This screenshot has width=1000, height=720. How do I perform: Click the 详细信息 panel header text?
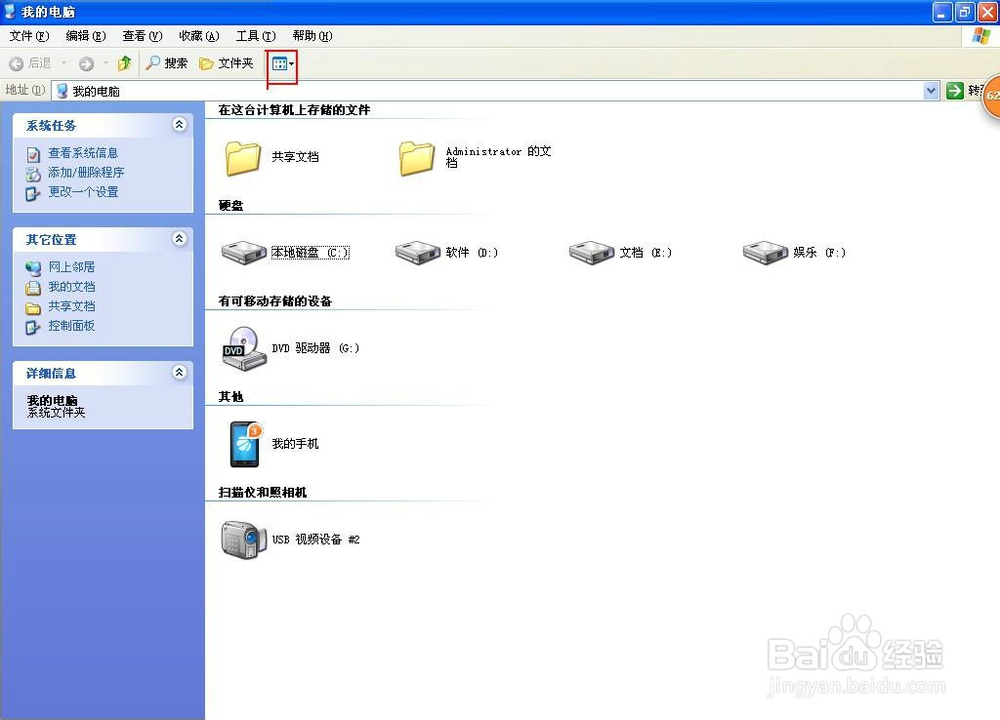pyautogui.click(x=51, y=373)
